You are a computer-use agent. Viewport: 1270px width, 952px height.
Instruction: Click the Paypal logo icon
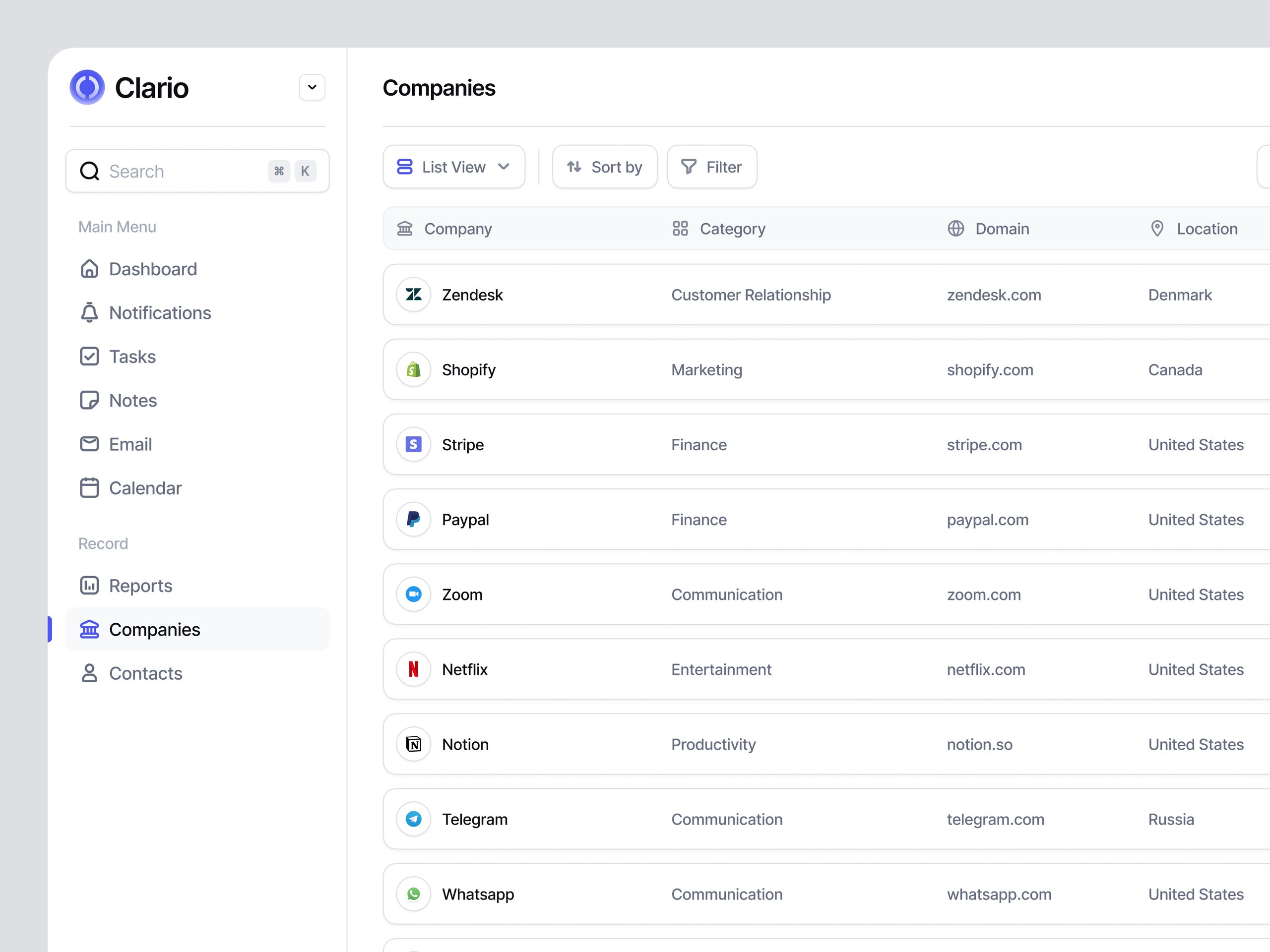click(413, 520)
